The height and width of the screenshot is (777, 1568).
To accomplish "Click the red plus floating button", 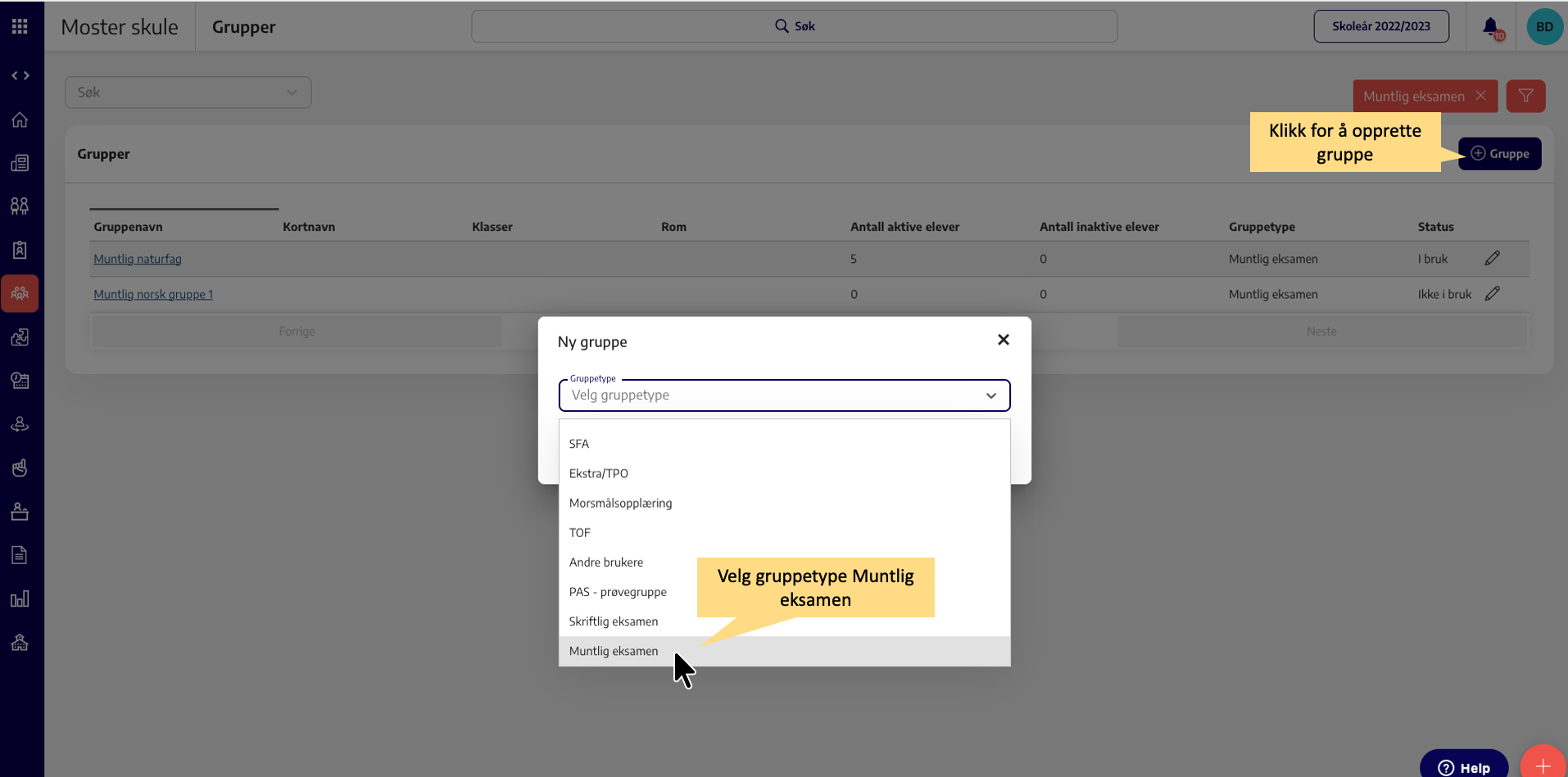I will coord(1543,764).
